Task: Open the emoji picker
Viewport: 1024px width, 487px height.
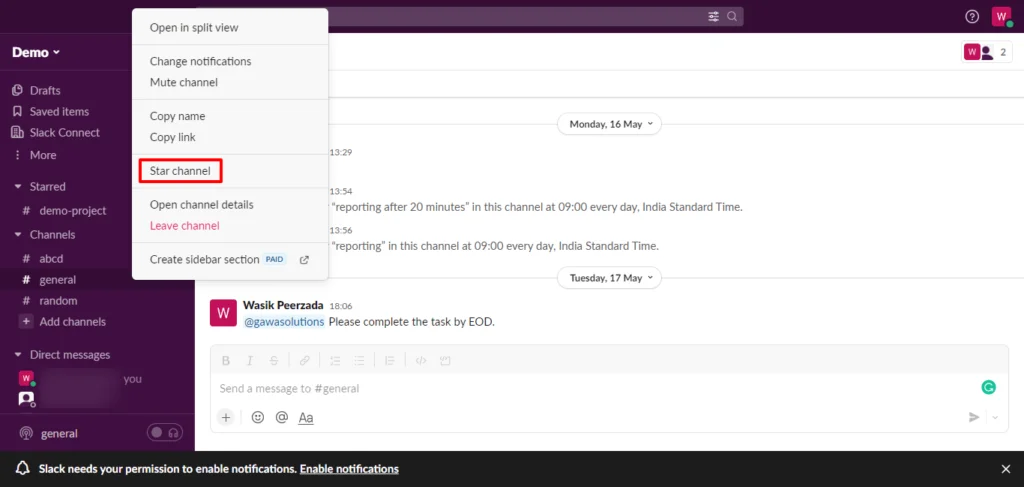Action: coord(258,417)
